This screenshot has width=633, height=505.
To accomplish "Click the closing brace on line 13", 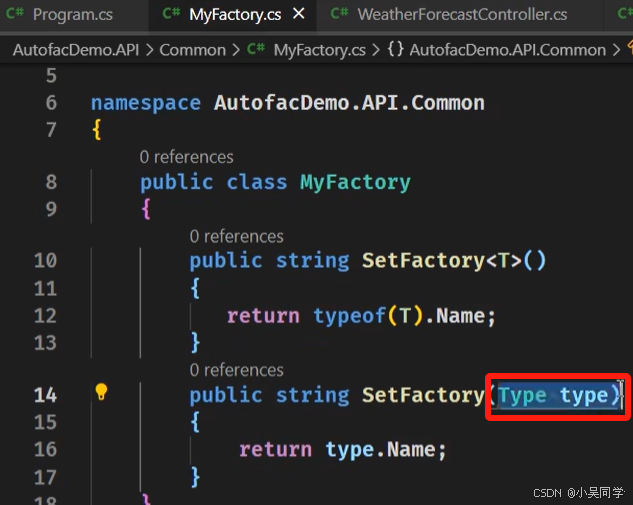I will click(195, 343).
